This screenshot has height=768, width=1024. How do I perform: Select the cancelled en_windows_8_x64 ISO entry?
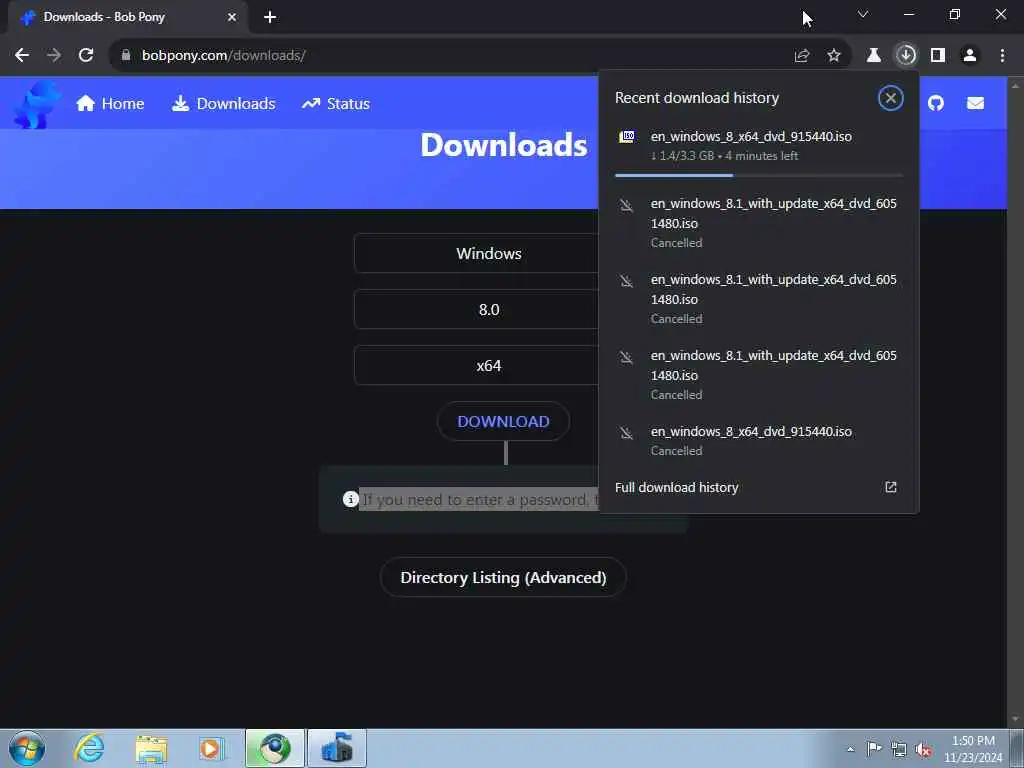[759, 441]
